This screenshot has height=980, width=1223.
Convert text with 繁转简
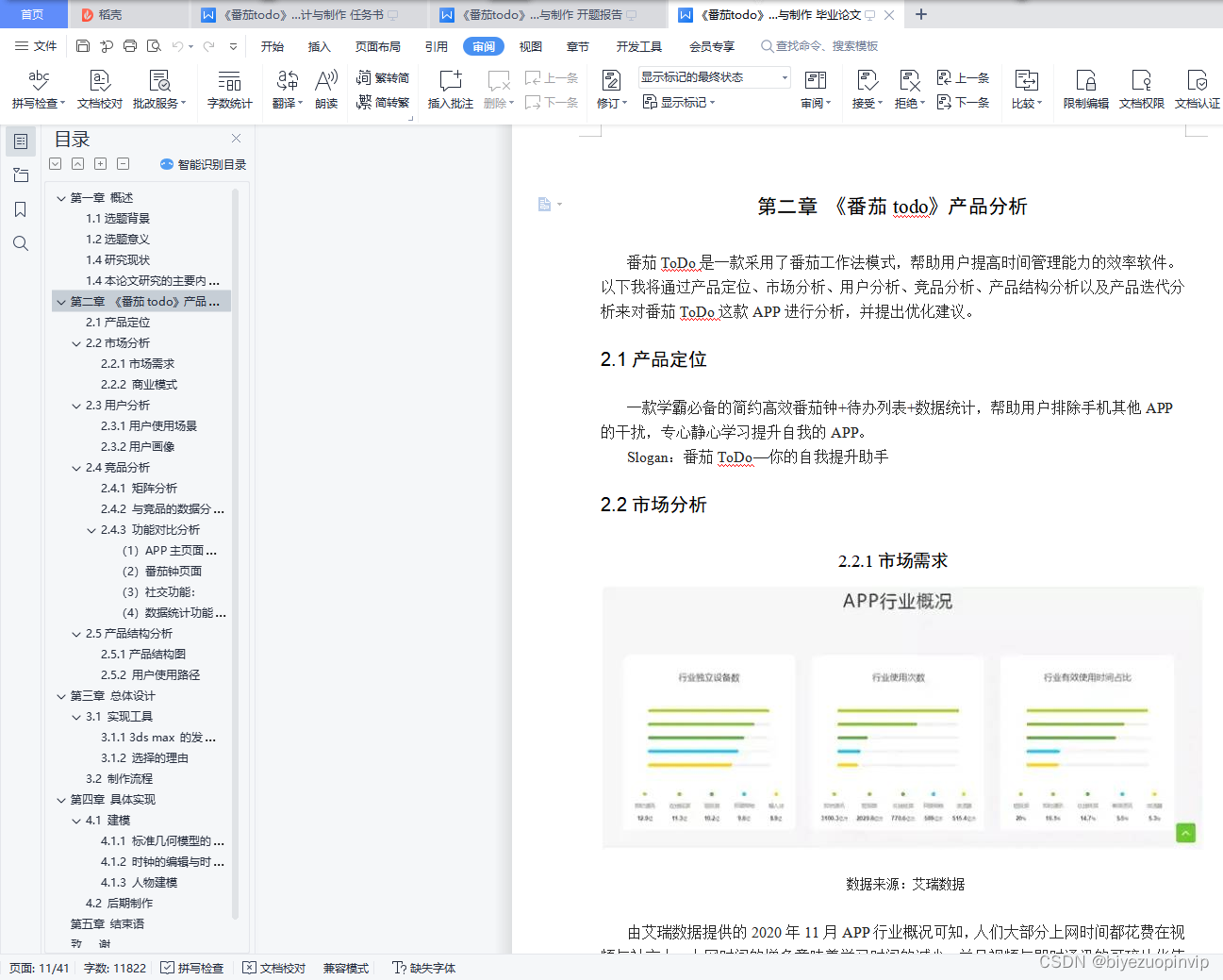tap(383, 77)
